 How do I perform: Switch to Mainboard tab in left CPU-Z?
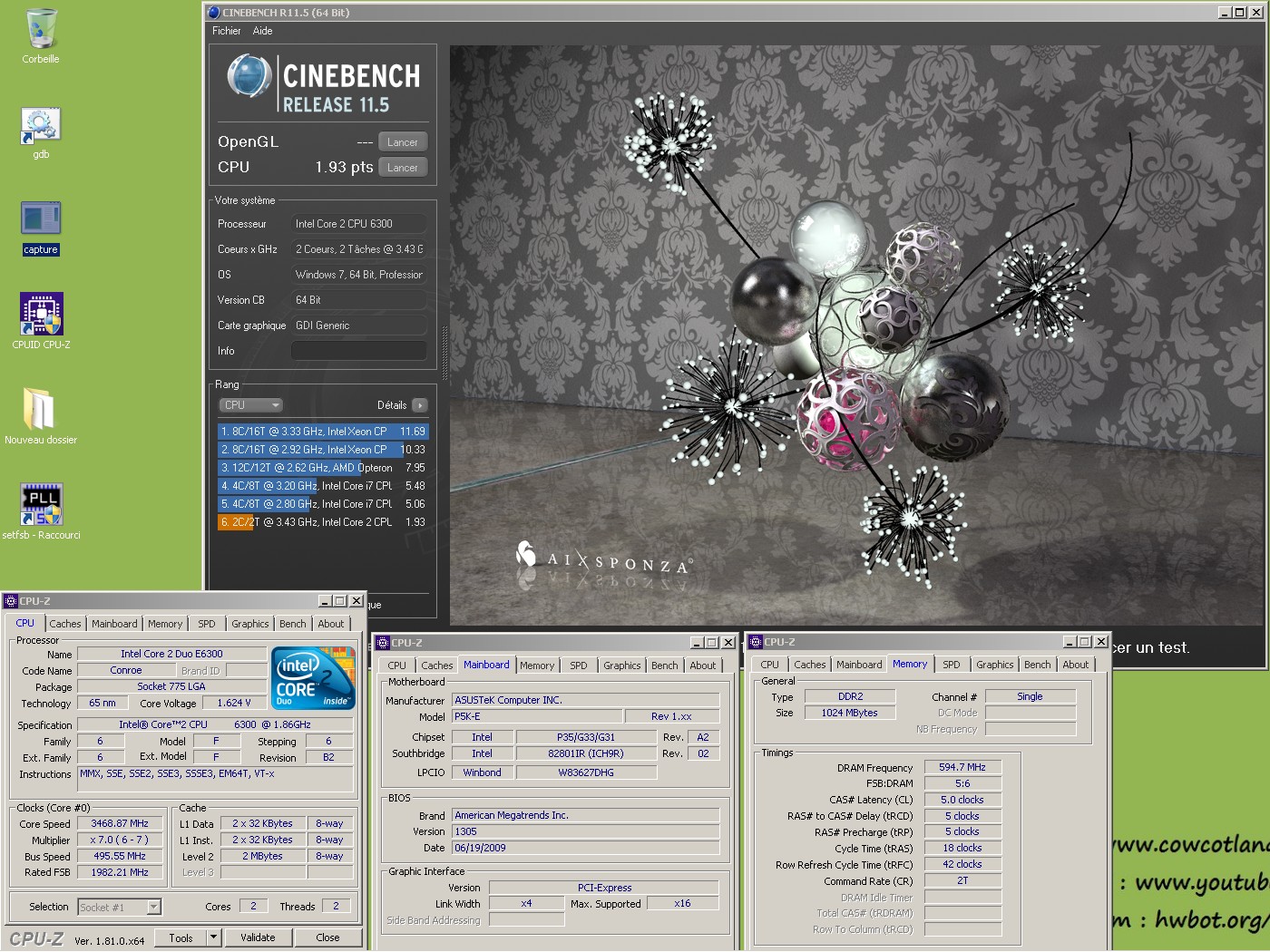pyautogui.click(x=114, y=624)
